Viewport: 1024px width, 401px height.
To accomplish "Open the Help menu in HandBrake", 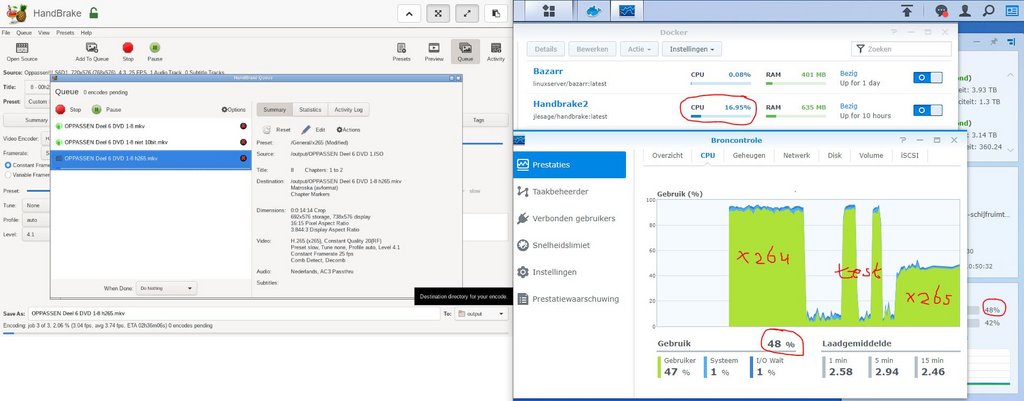I will pyautogui.click(x=86, y=33).
